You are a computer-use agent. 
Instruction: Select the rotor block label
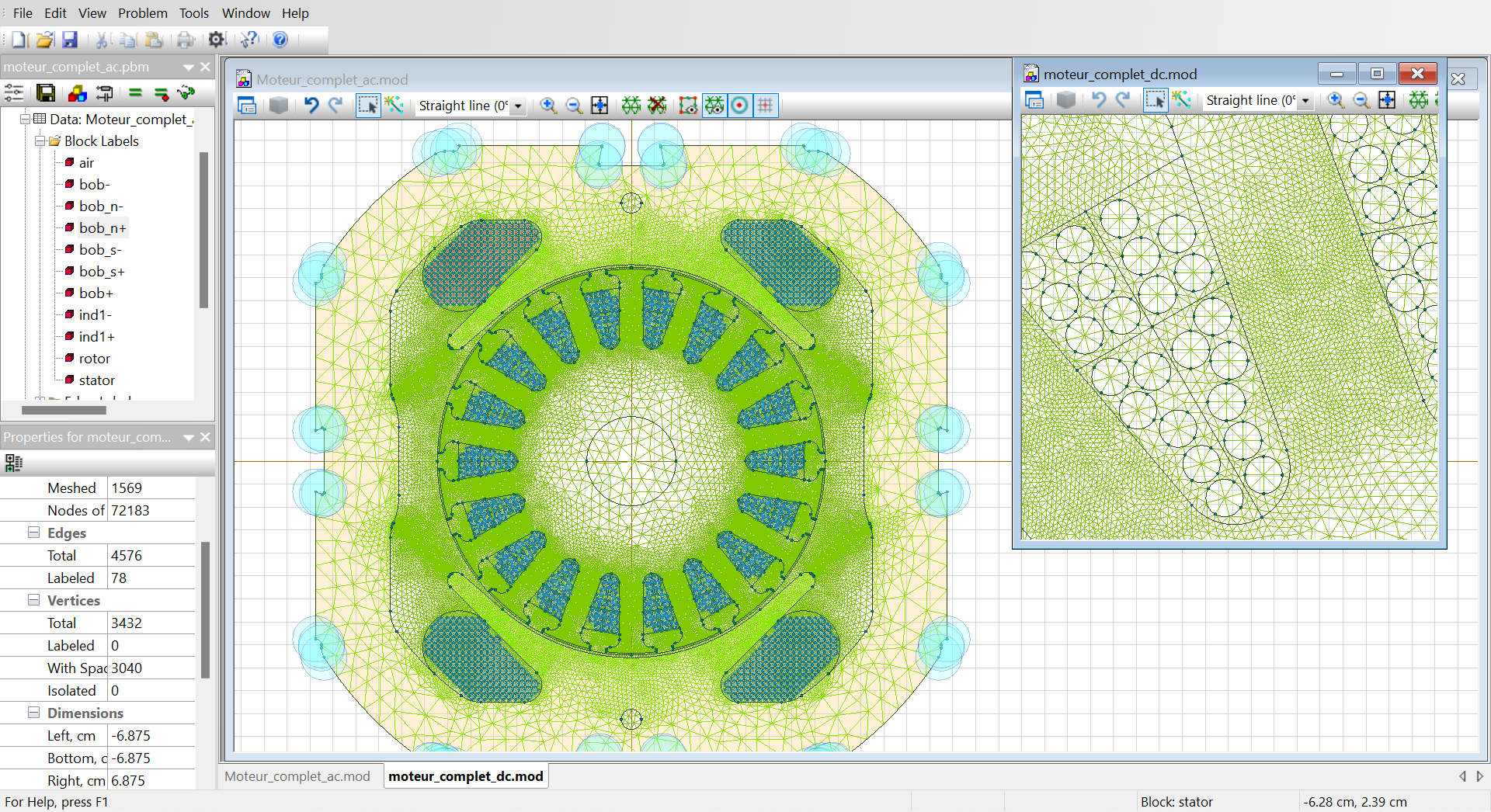click(x=94, y=359)
